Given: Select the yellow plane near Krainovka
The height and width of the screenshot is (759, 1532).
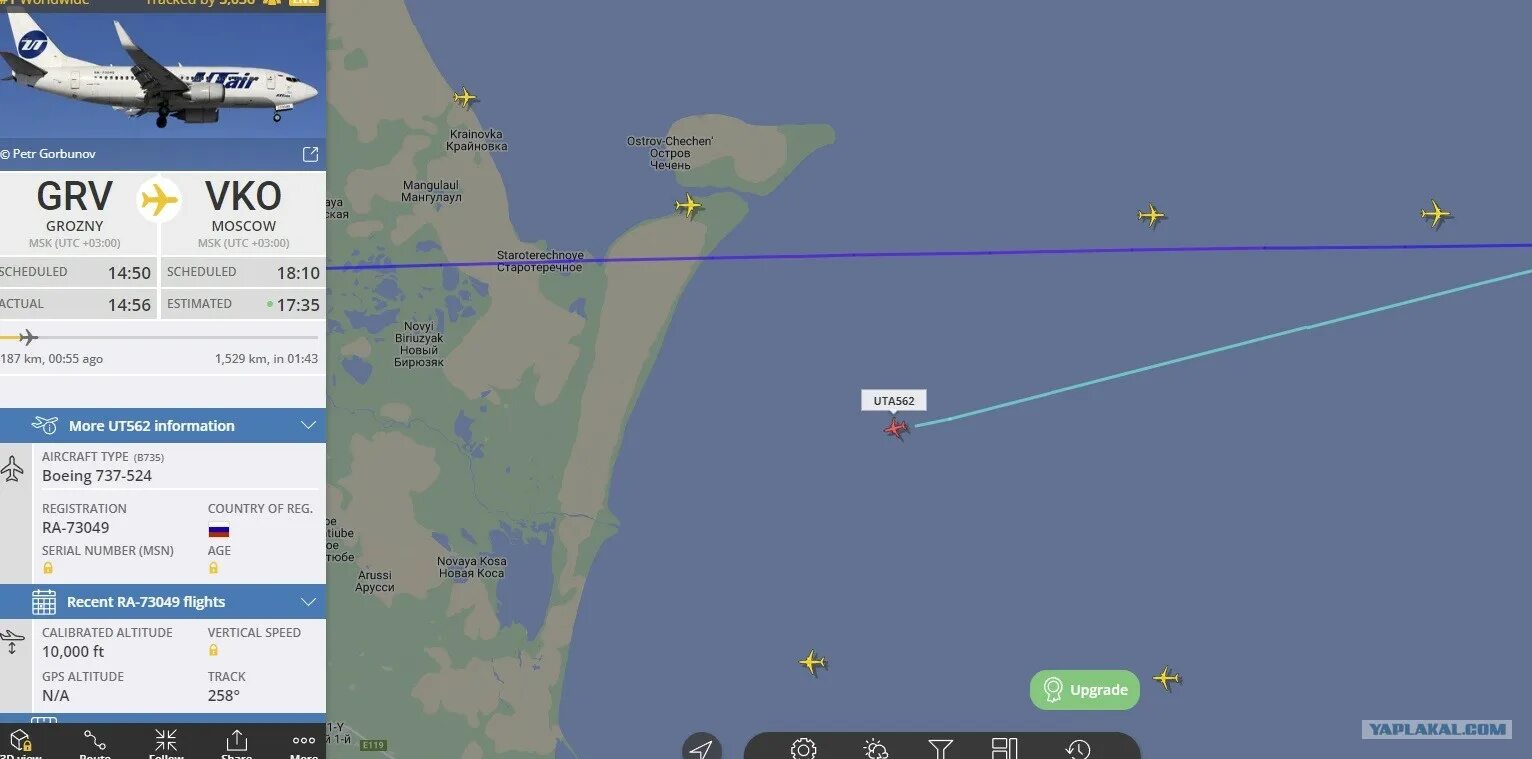Looking at the screenshot, I should point(465,98).
